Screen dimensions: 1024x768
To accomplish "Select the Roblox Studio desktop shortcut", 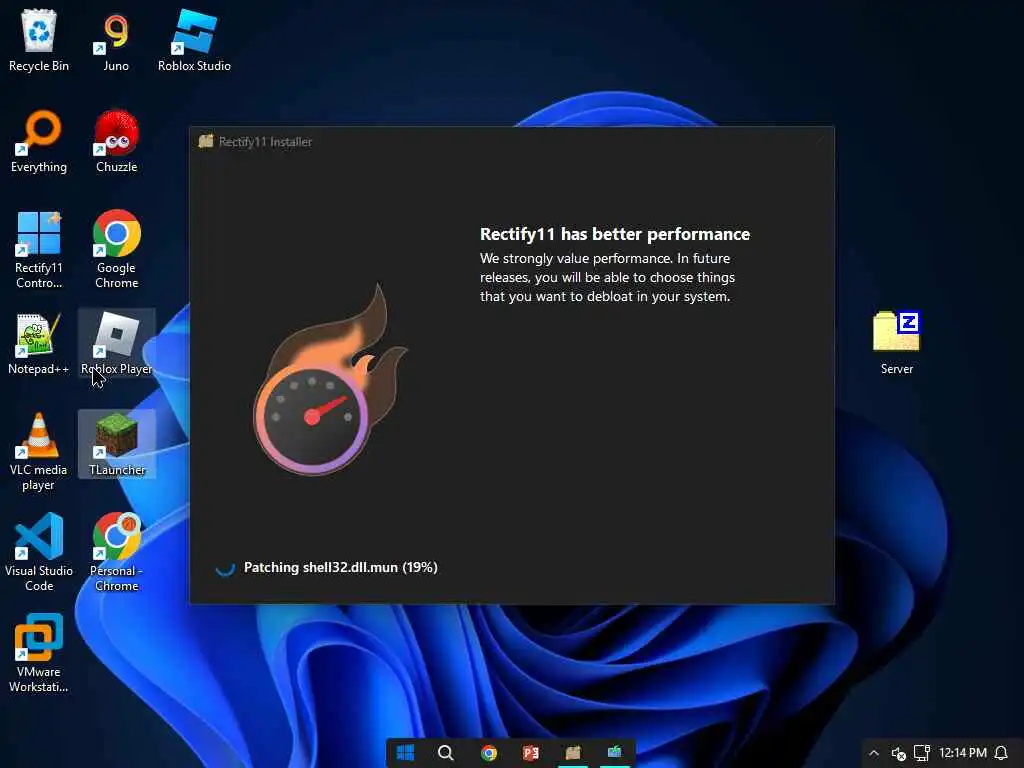I will coord(194,40).
